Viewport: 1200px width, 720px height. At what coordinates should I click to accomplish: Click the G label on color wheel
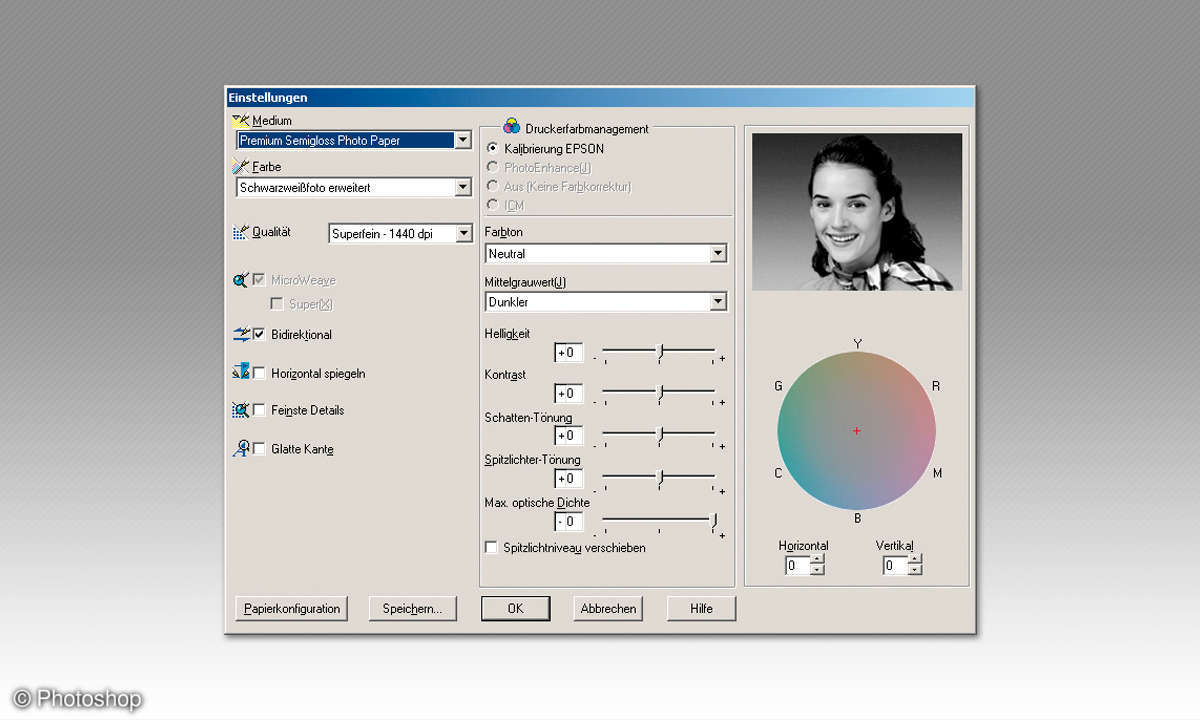click(x=778, y=386)
